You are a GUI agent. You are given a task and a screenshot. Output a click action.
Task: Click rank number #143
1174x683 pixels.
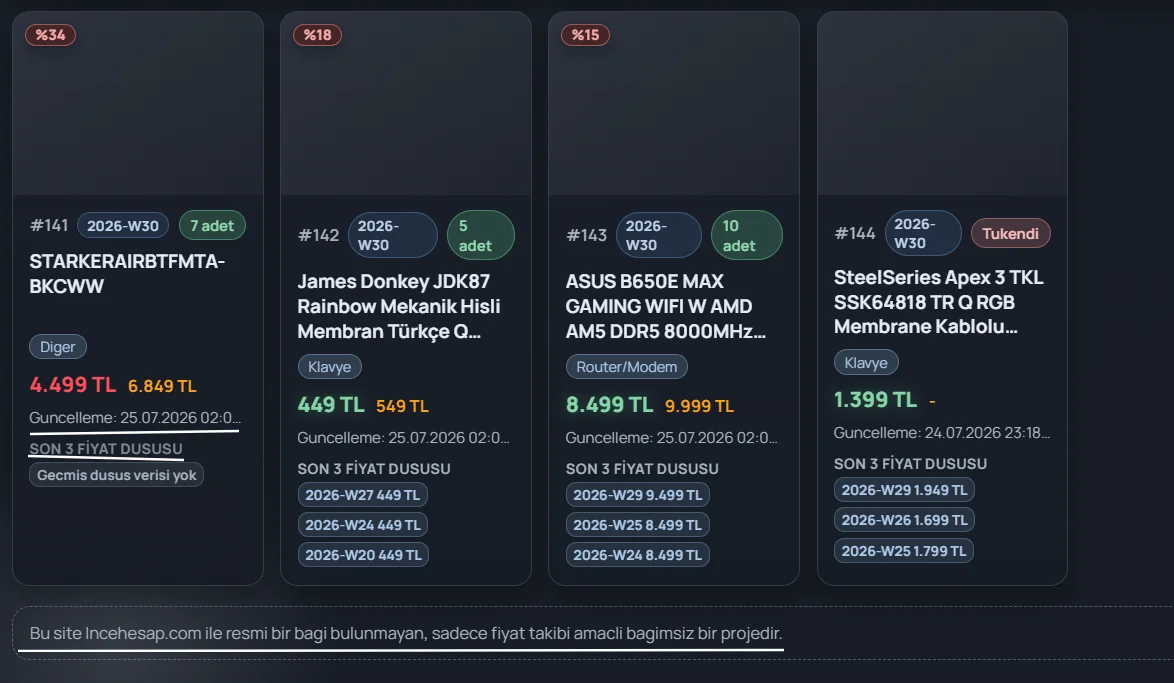[586, 235]
